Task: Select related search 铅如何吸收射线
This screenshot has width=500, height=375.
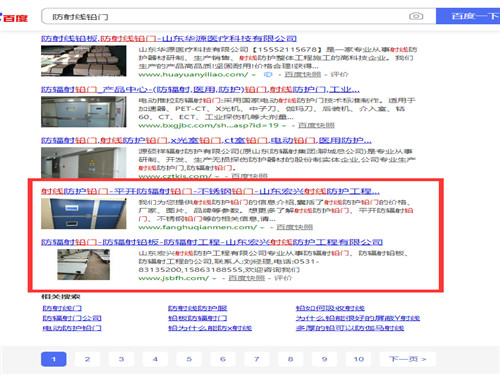Action: click(330, 308)
